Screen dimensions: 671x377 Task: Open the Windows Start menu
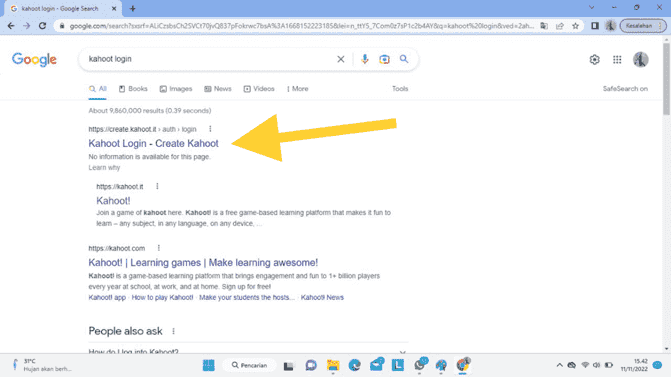coord(208,365)
